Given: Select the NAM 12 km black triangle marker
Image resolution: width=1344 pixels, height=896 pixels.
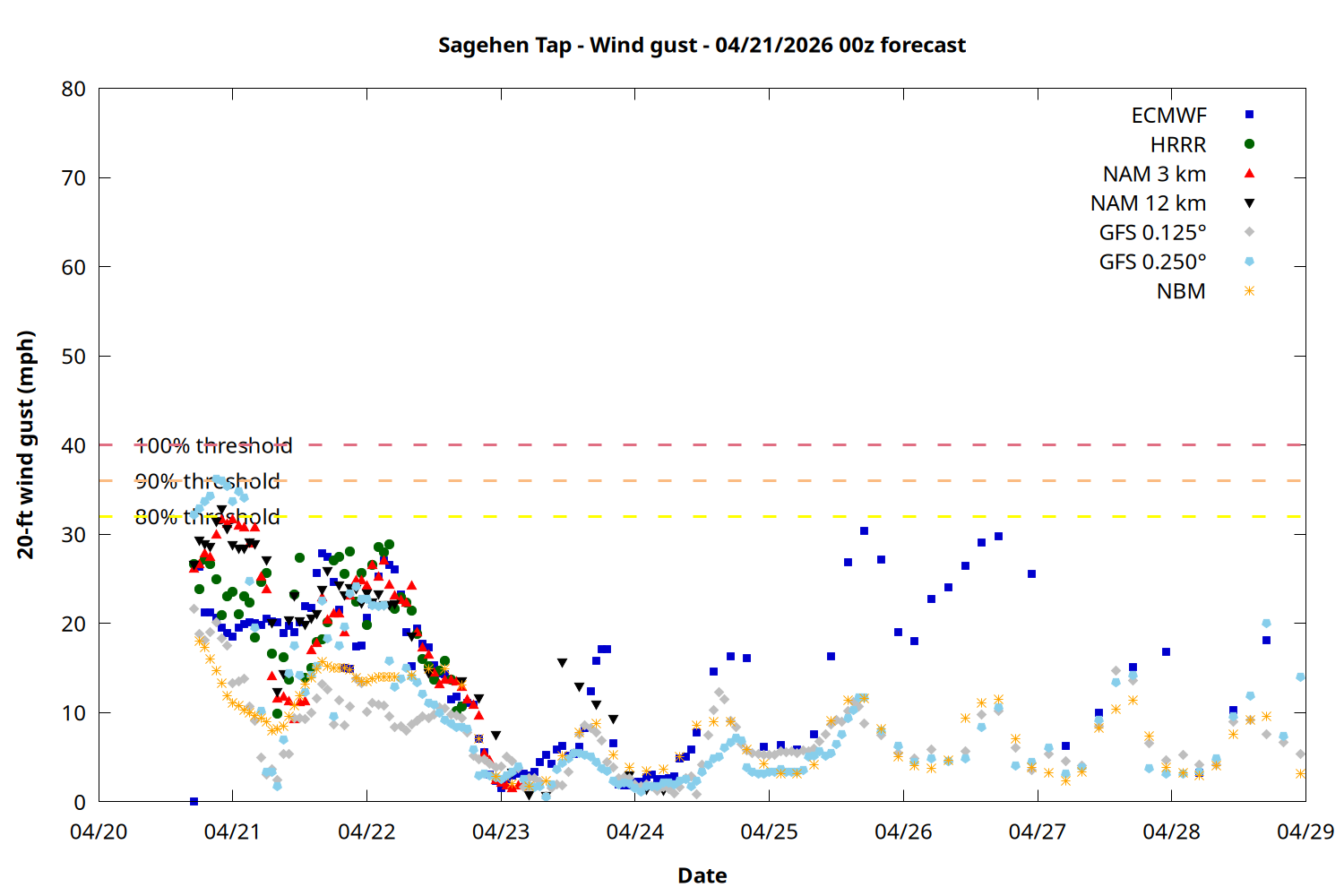Looking at the screenshot, I should (x=1249, y=203).
